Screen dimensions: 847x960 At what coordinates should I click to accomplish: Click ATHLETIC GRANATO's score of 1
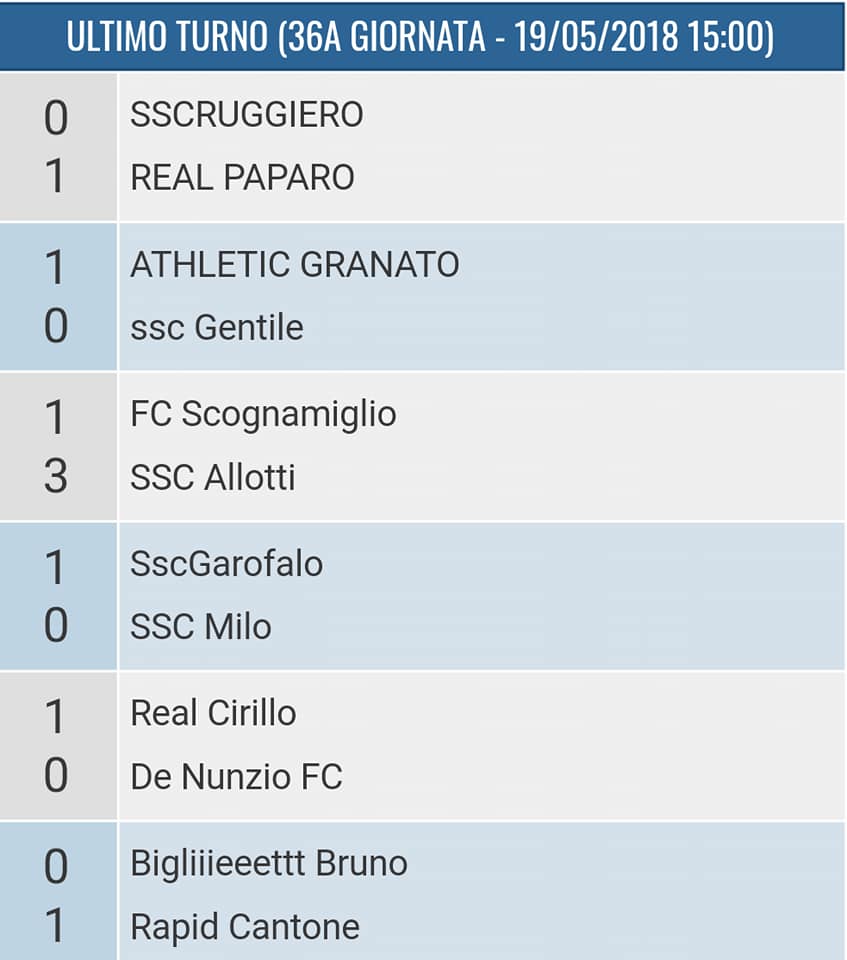56,267
